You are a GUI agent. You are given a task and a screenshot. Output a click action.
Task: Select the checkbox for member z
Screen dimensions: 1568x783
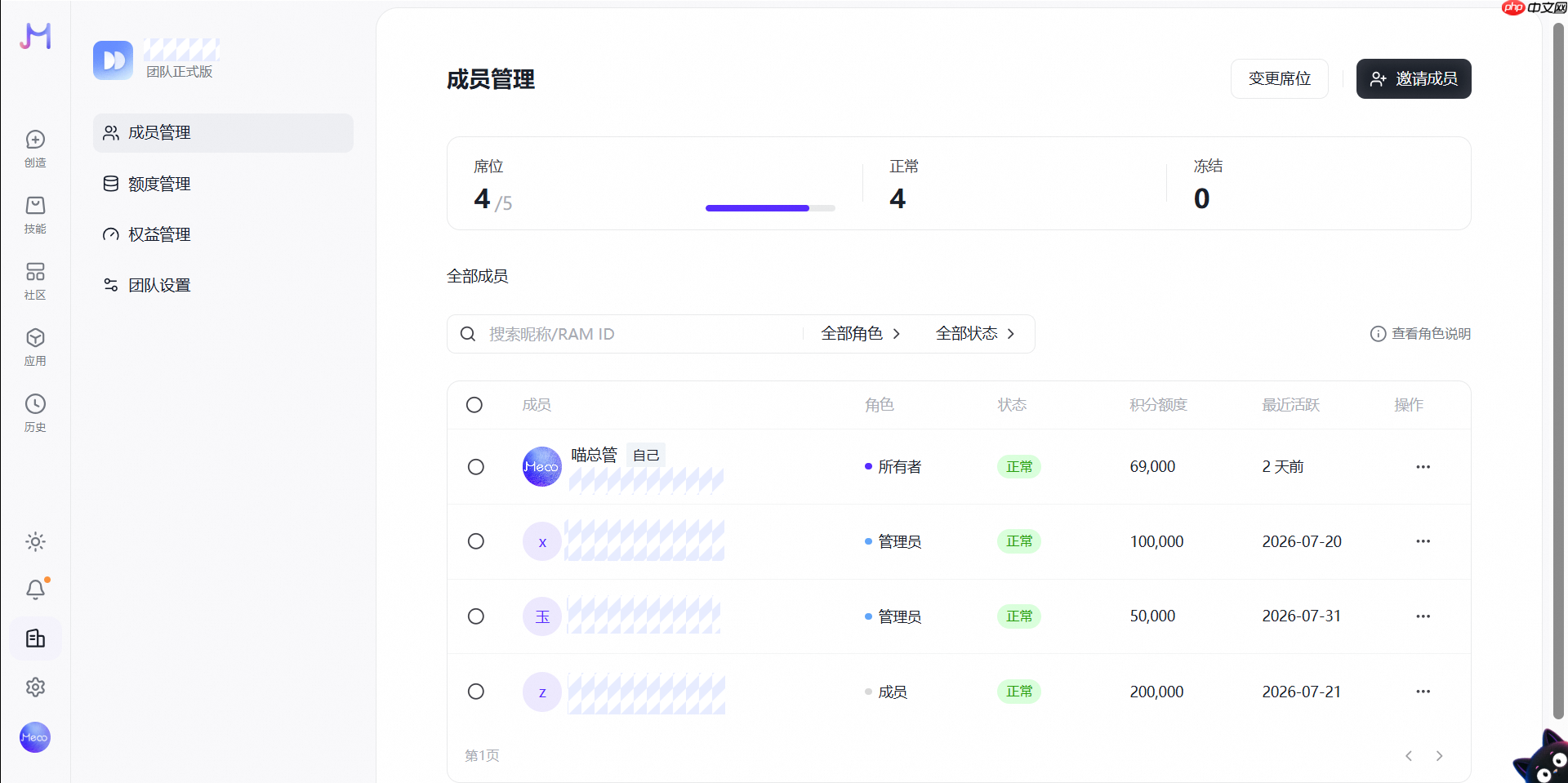coord(476,692)
